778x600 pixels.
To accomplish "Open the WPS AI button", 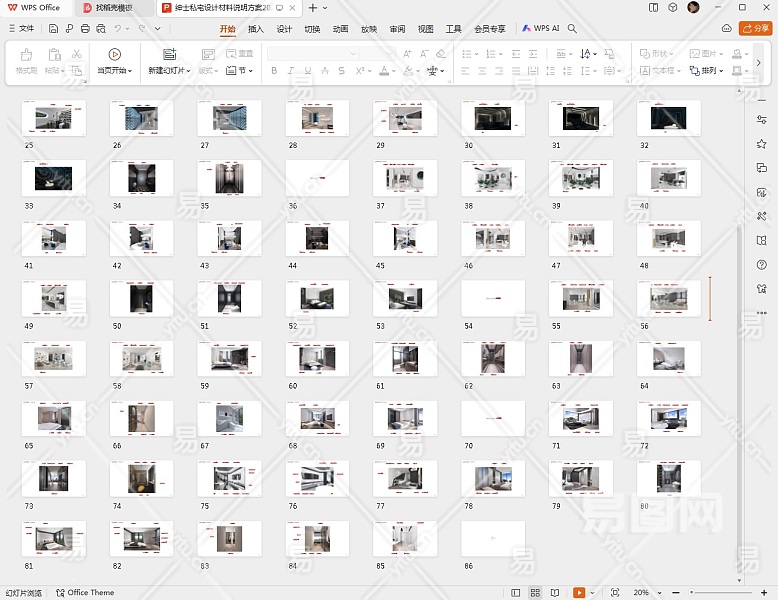I will pyautogui.click(x=541, y=29).
